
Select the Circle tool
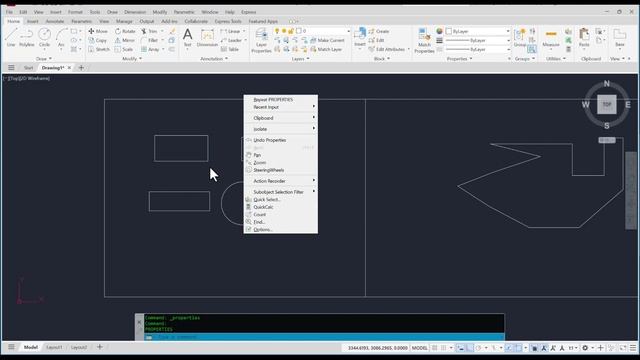click(x=44, y=38)
